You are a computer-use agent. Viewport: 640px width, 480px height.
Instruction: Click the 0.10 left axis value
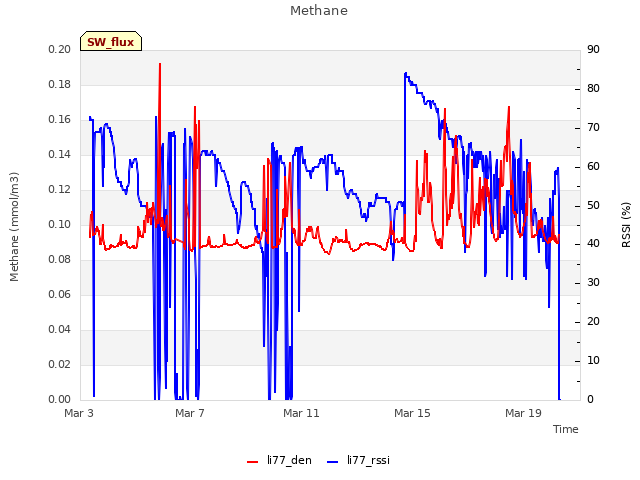click(60, 224)
